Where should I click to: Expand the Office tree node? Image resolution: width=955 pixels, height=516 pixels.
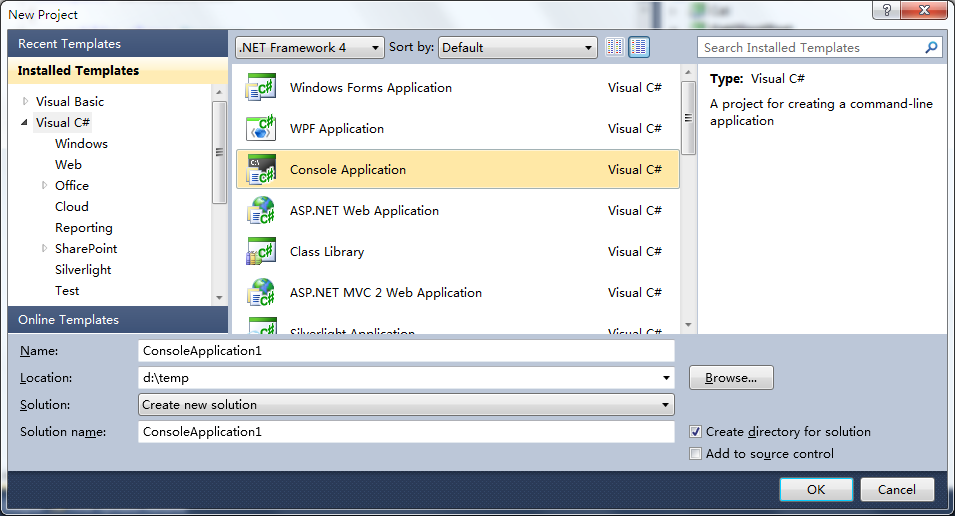click(x=44, y=185)
